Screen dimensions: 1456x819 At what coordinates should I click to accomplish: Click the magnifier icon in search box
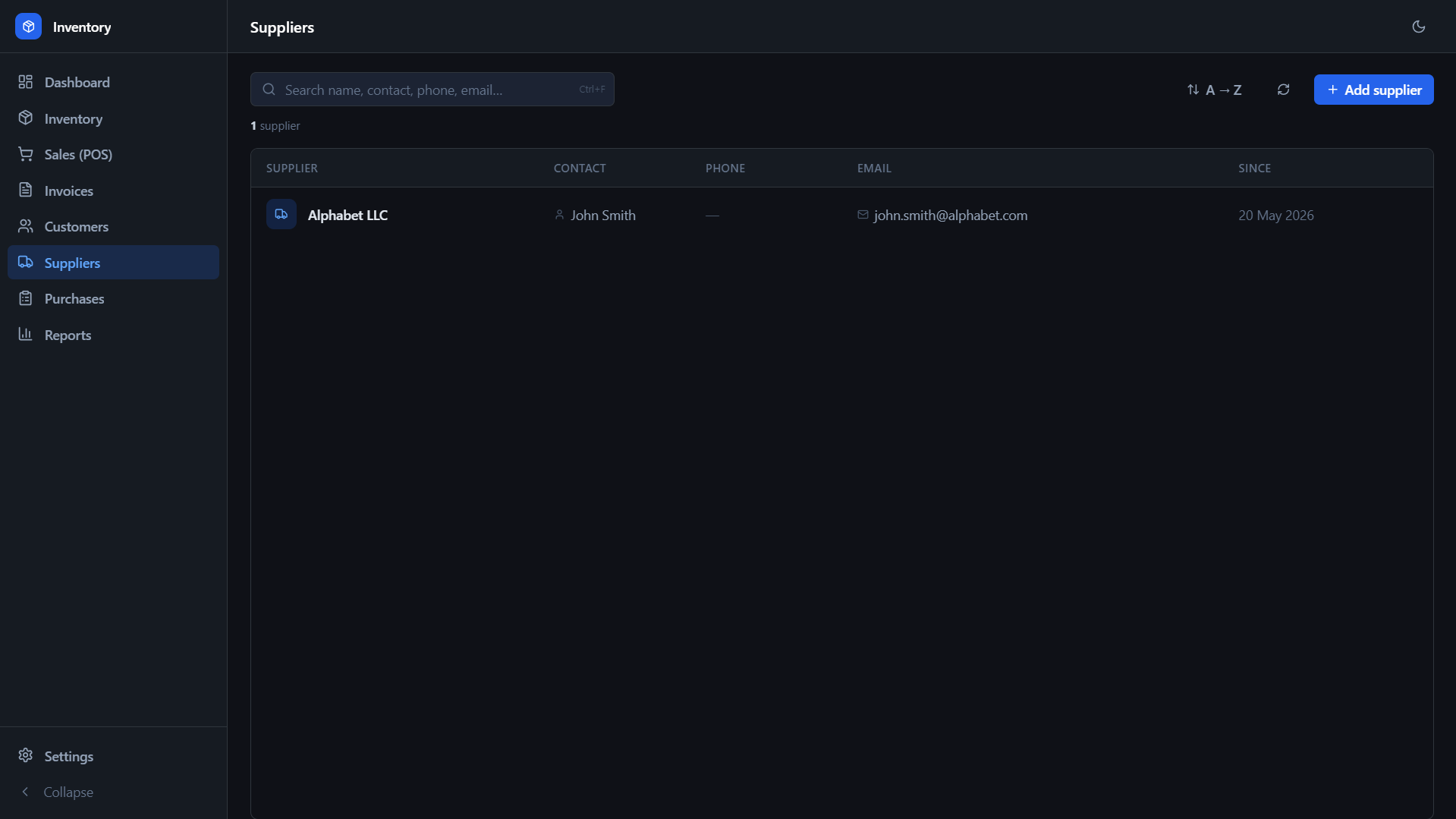point(269,90)
